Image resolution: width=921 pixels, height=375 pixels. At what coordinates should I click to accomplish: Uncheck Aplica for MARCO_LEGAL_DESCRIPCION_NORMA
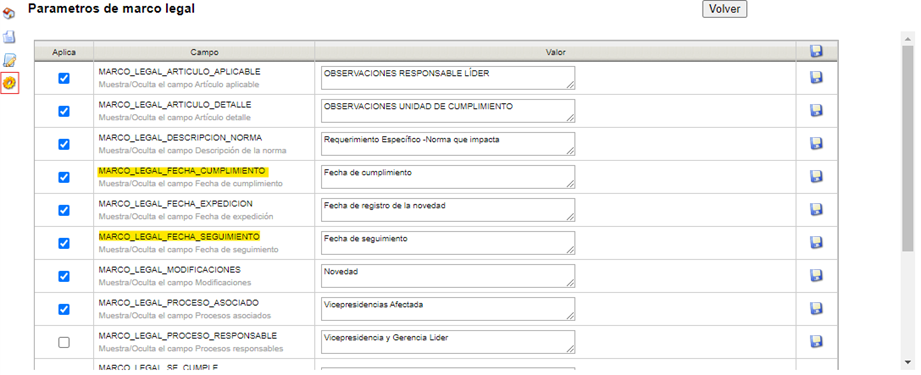64,144
